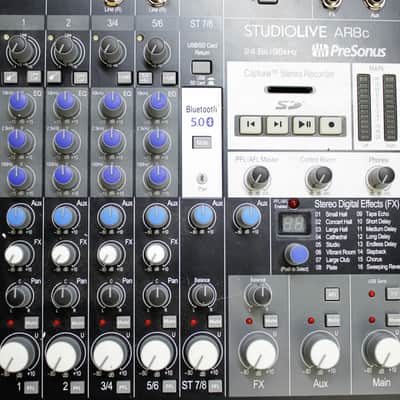Click channel 2 high EQ knob
Viewport: 400px width, 400px height.
66,104
